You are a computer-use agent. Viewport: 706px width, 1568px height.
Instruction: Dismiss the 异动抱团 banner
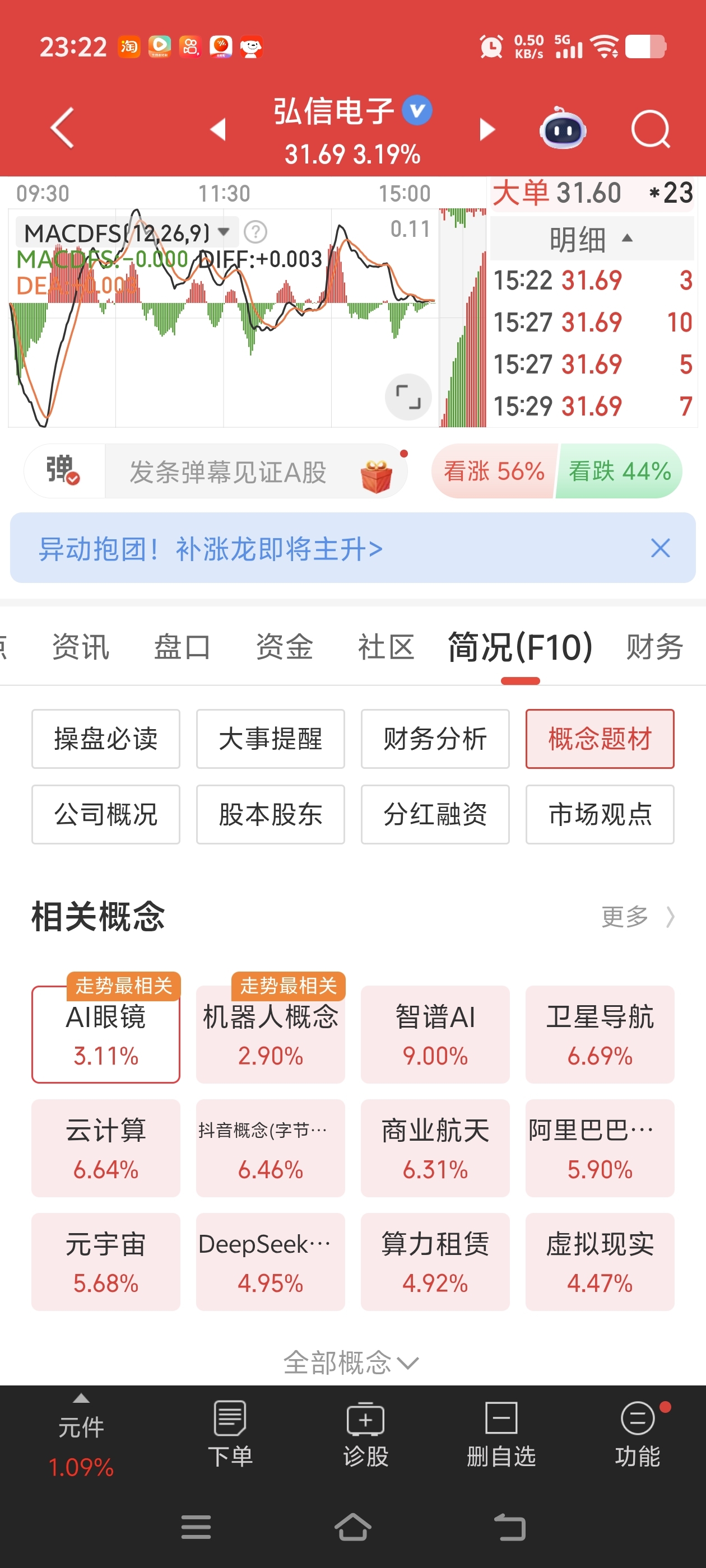tap(660, 548)
